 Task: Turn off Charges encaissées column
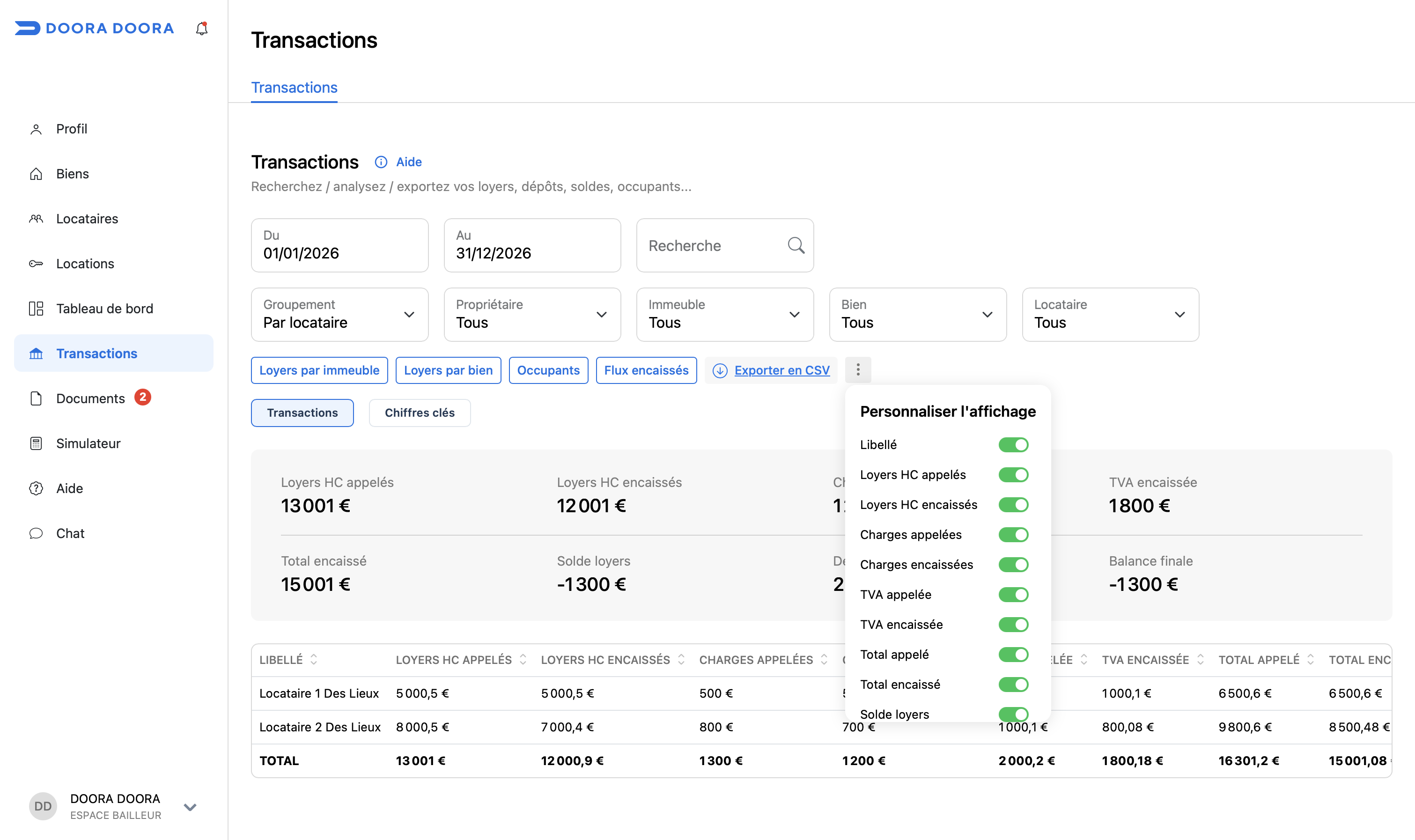[1013, 565]
